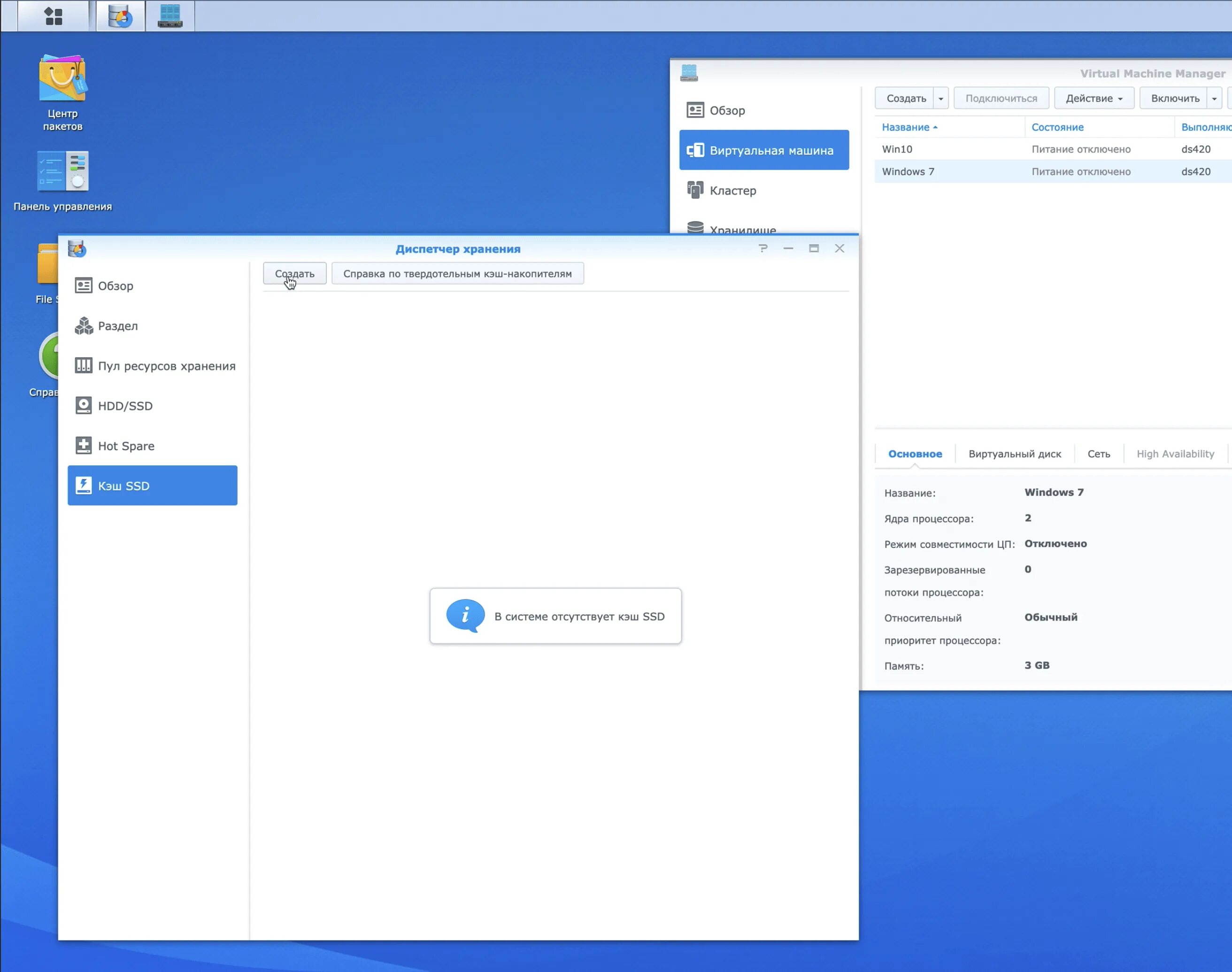Open the Действие dropdown menu

[x=1093, y=99]
